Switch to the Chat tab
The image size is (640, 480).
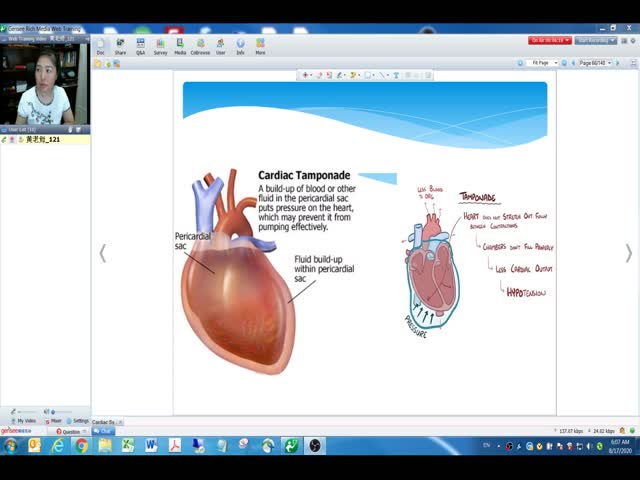point(102,431)
